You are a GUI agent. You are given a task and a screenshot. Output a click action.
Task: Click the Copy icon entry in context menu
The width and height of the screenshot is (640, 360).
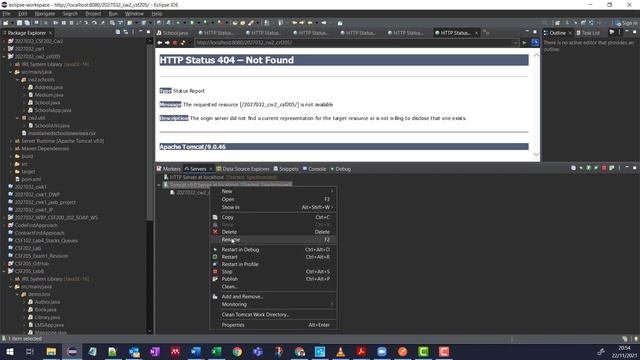[215, 217]
